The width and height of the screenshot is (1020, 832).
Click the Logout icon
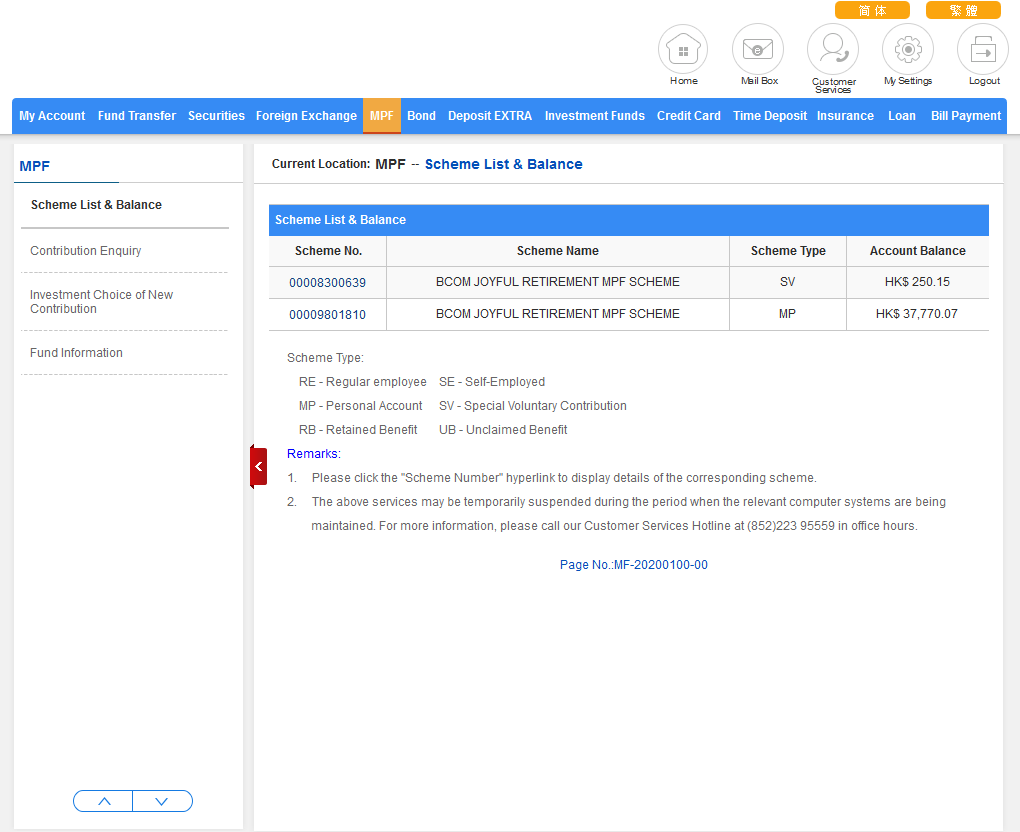pyautogui.click(x=983, y=49)
